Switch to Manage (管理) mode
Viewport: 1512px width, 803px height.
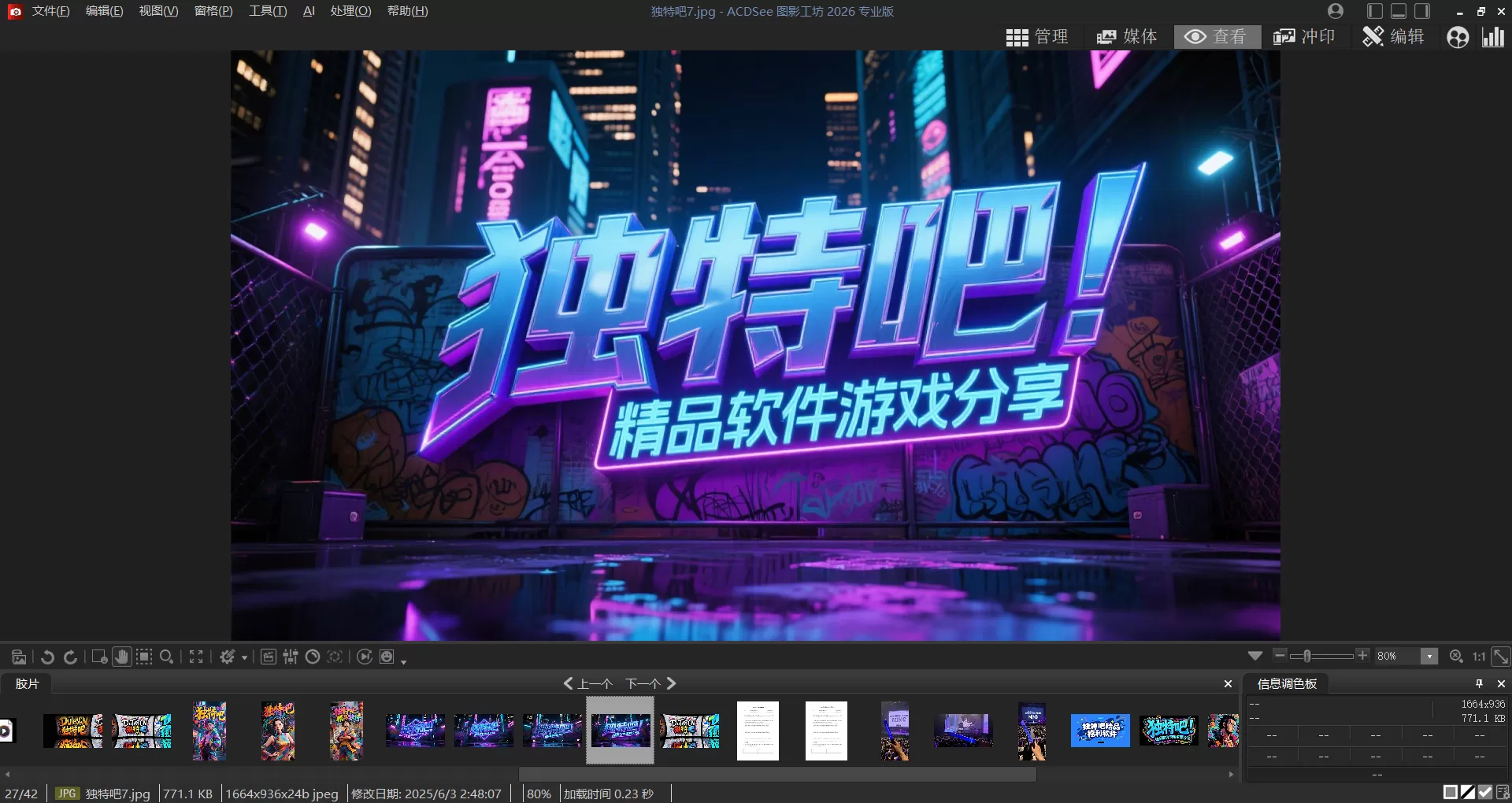point(1037,37)
